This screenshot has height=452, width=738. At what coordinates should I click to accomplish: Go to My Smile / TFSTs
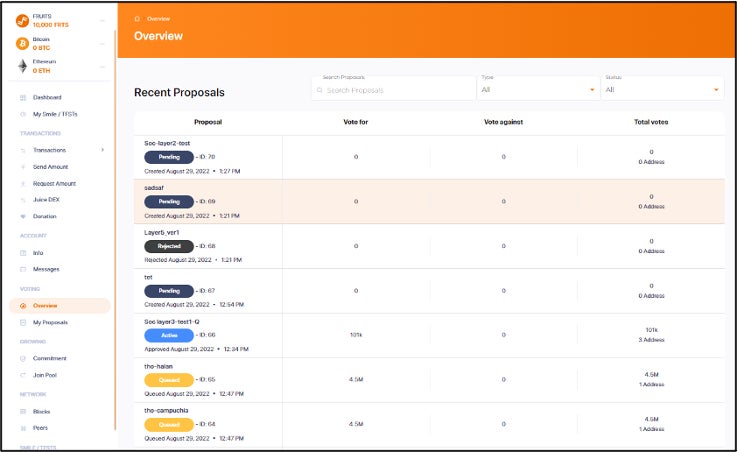click(55, 114)
